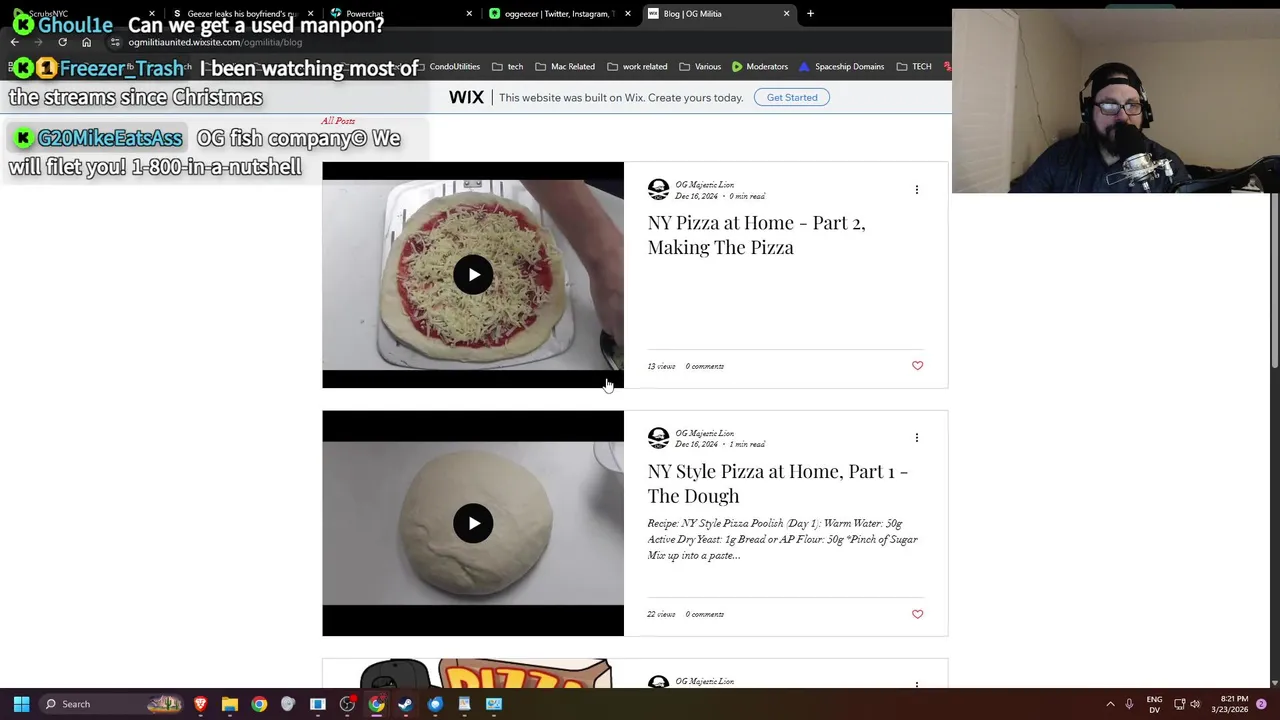Viewport: 1280px width, 720px height.
Task: Click the 13 views count
Action: point(661,366)
